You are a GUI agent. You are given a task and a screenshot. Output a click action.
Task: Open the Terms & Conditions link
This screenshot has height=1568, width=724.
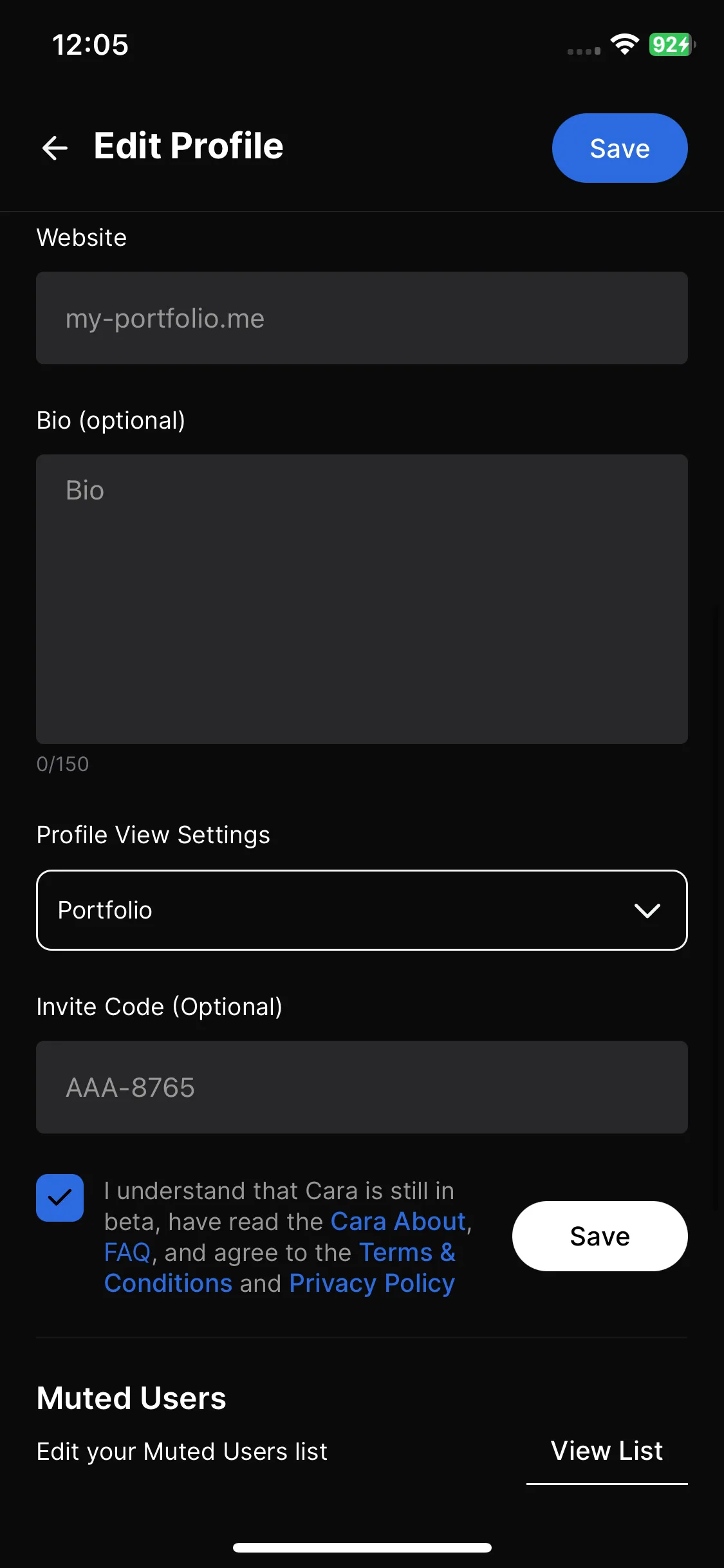tap(280, 1267)
